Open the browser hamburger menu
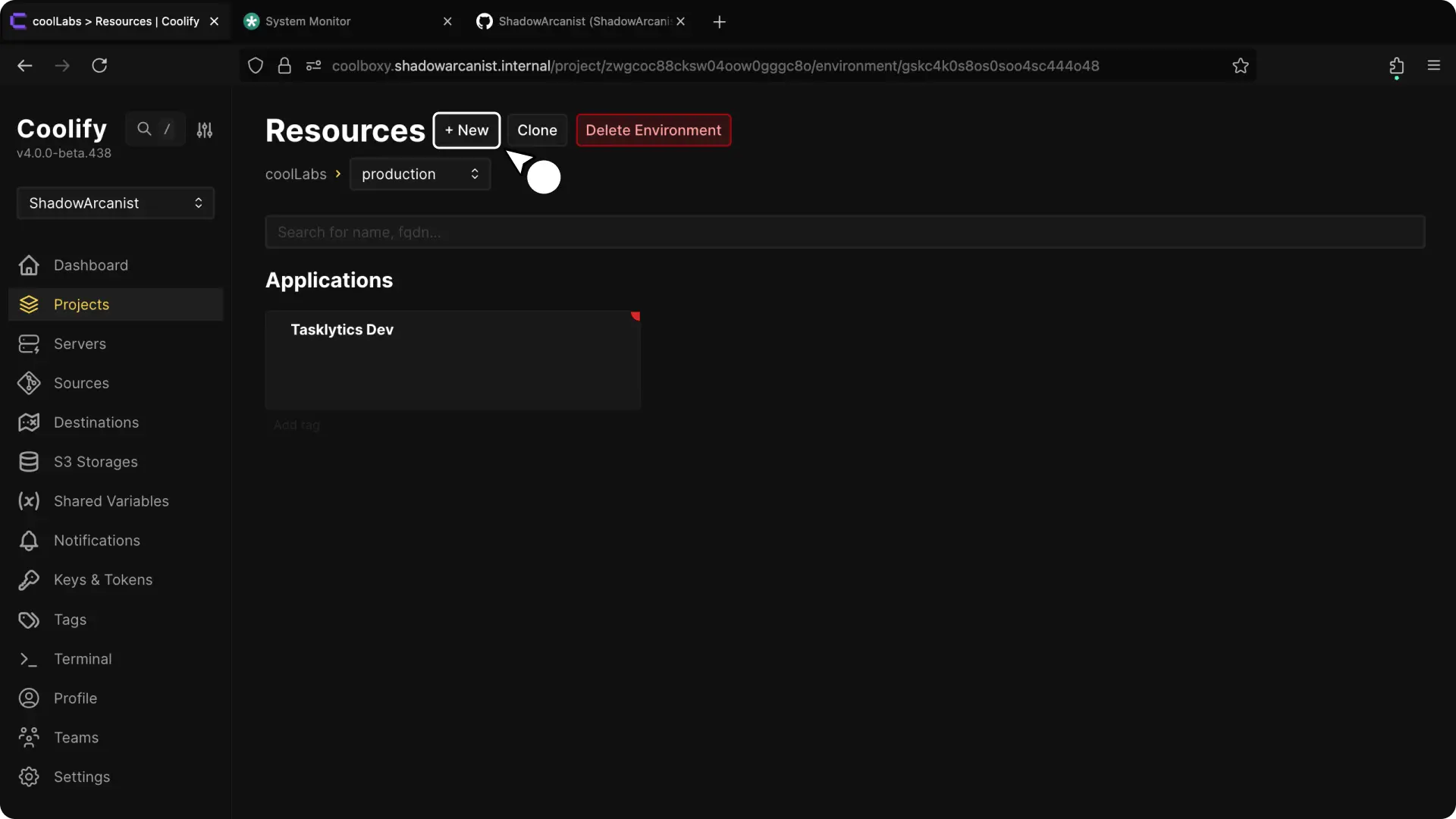Image resolution: width=1456 pixels, height=819 pixels. click(x=1433, y=66)
